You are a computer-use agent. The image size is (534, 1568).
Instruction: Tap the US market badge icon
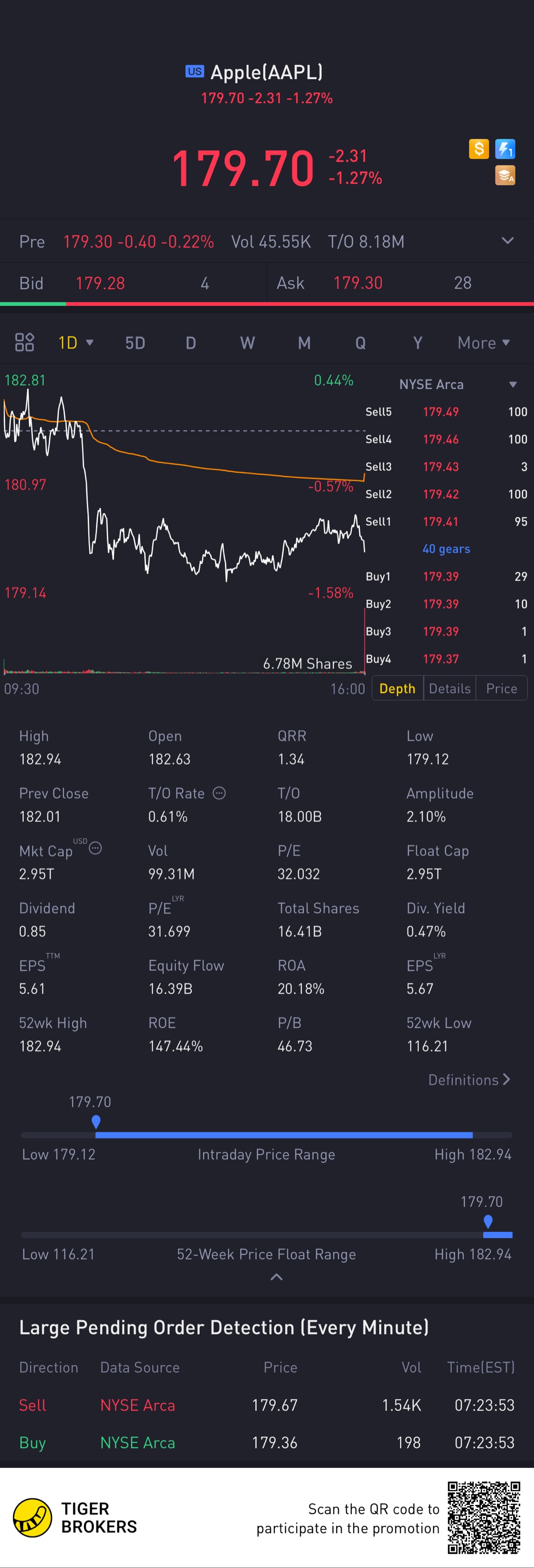[x=195, y=71]
